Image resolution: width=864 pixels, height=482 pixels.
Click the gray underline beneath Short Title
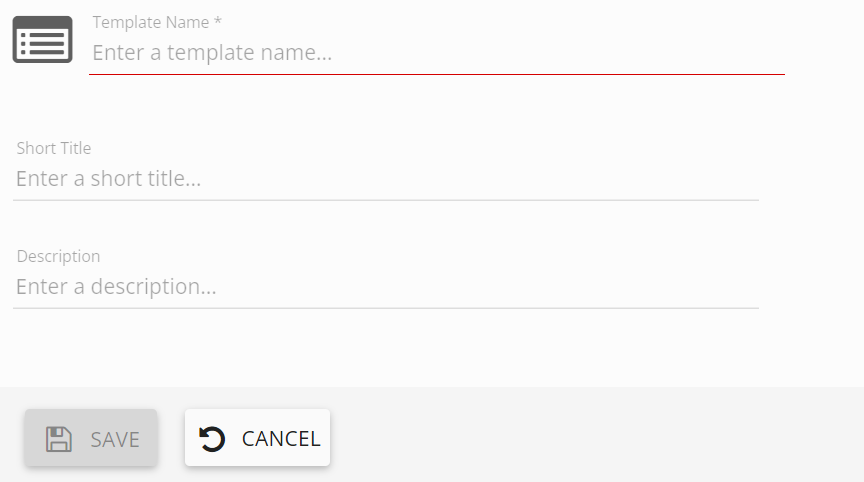386,200
